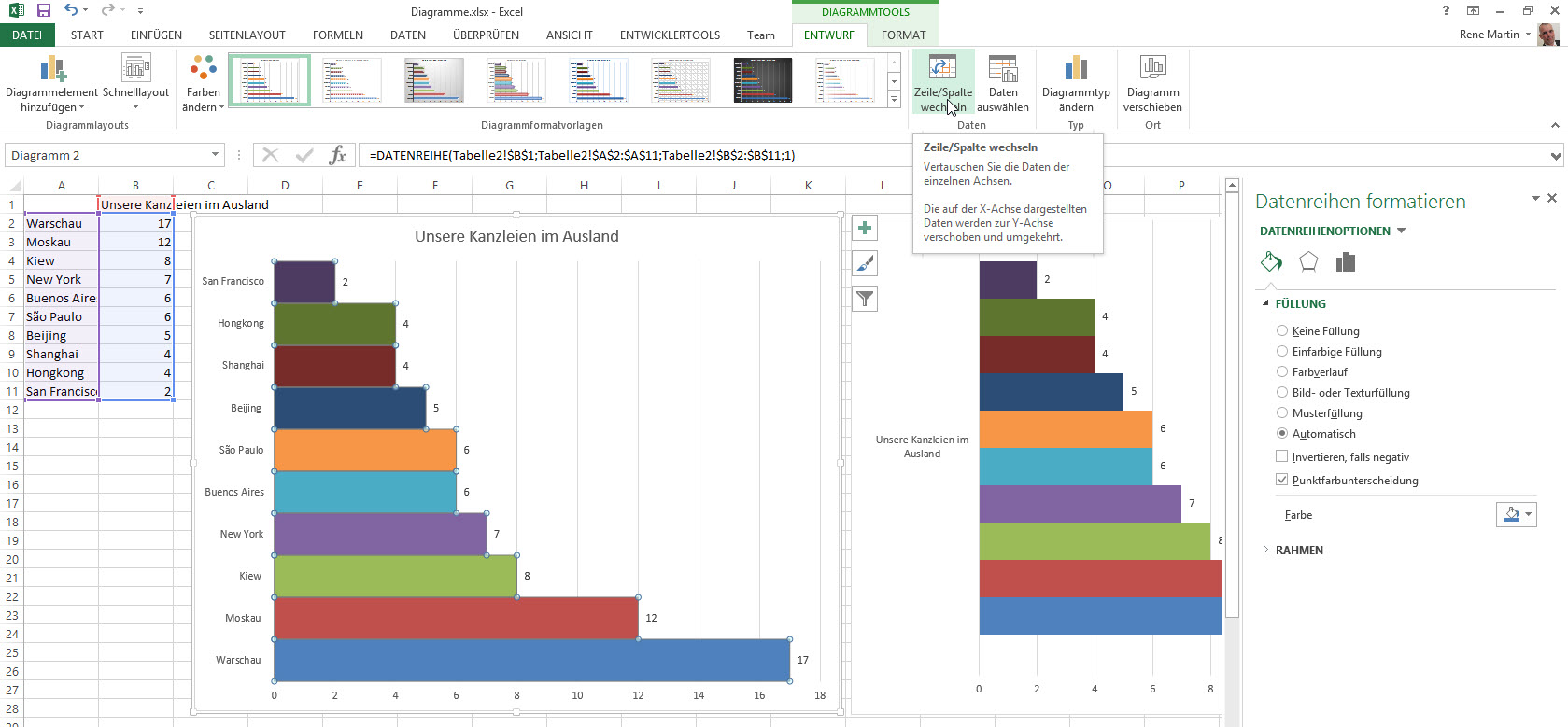The image size is (1568, 727).
Task: Select Keine Füllung radio option
Action: pyautogui.click(x=1282, y=331)
